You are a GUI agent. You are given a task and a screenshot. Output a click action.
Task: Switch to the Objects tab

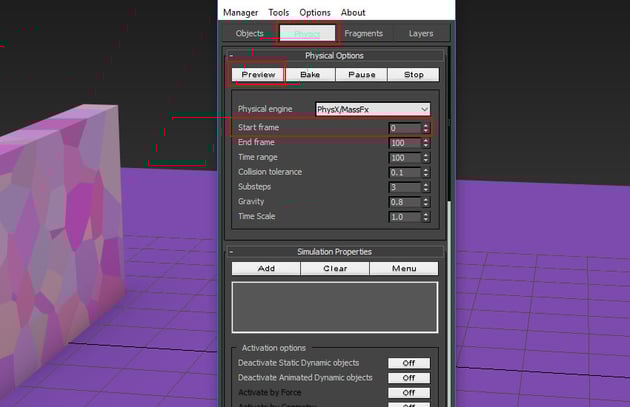(250, 33)
